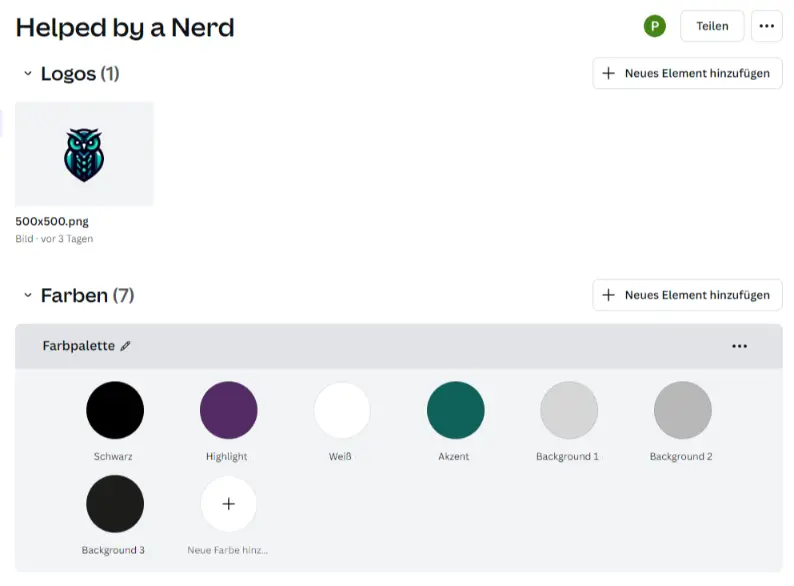Click the owl logo image
This screenshot has height=586, width=794.
[84, 154]
